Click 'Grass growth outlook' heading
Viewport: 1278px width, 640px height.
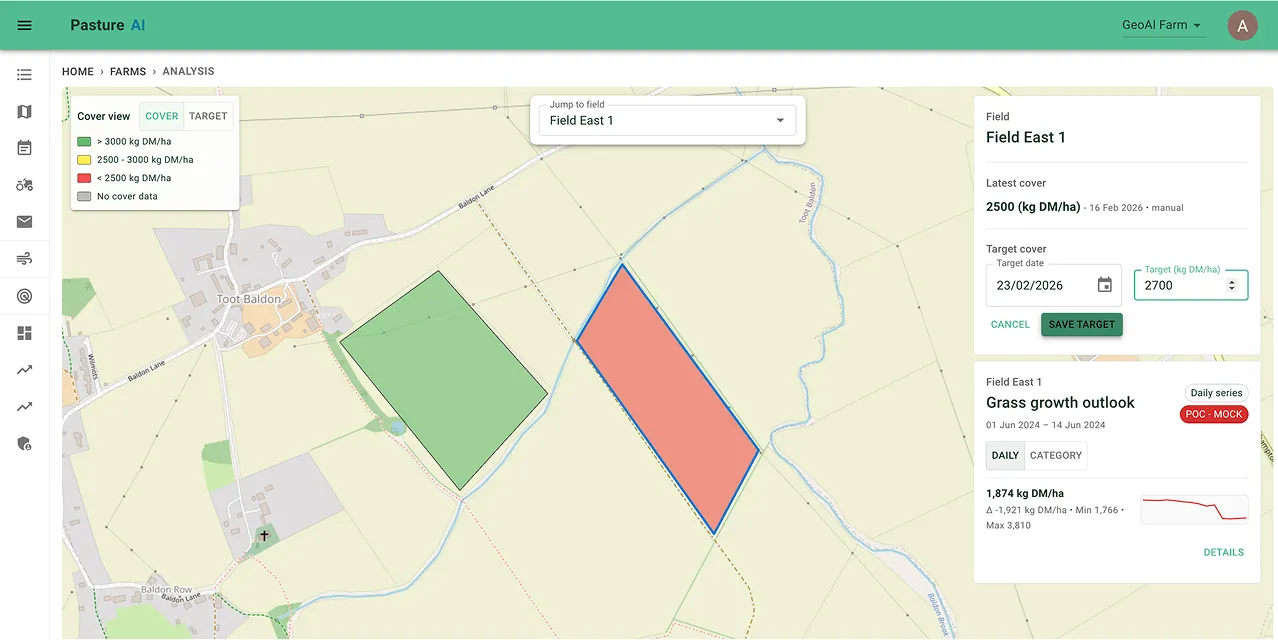(1060, 402)
